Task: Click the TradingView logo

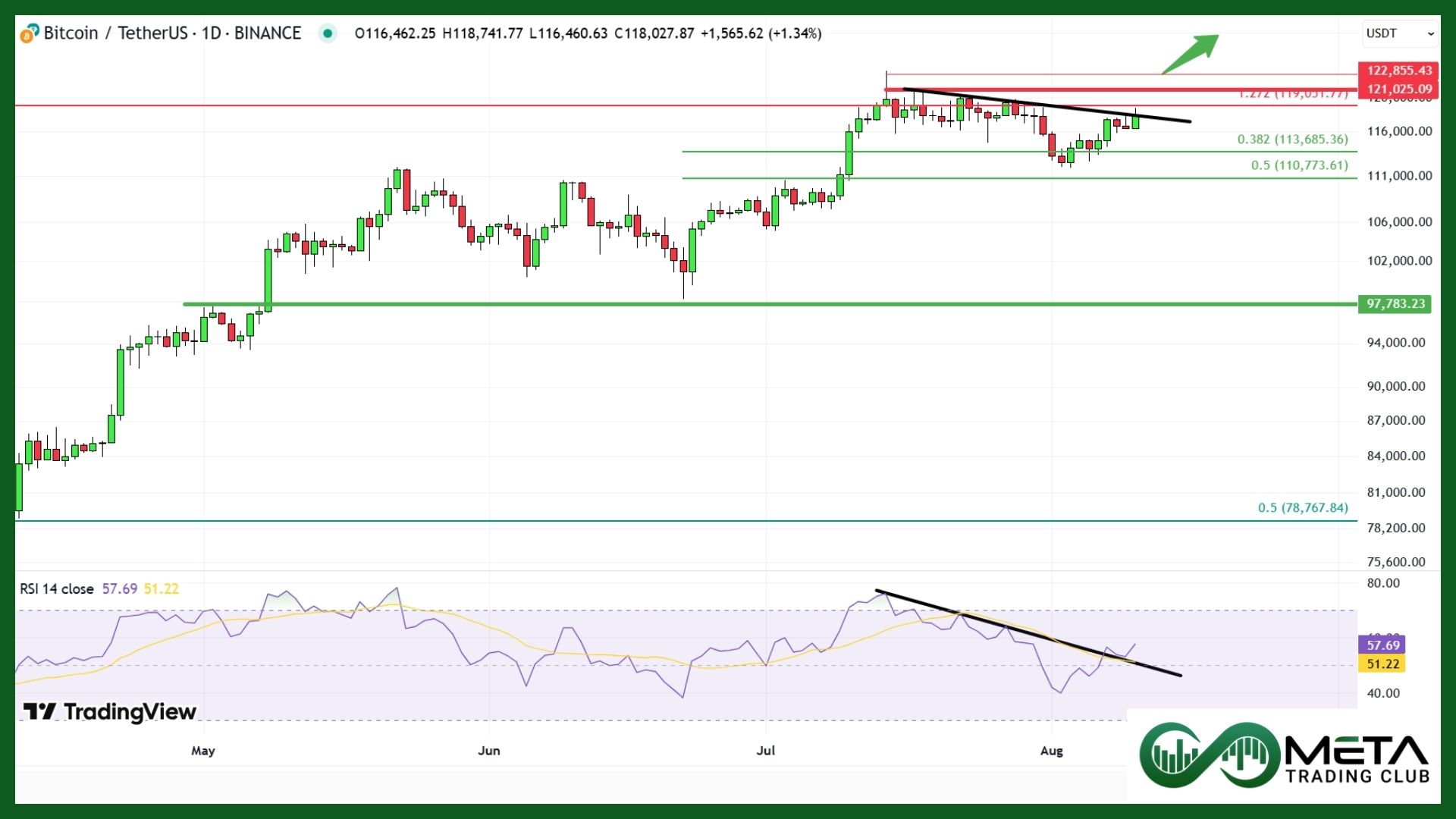Action: pyautogui.click(x=110, y=711)
